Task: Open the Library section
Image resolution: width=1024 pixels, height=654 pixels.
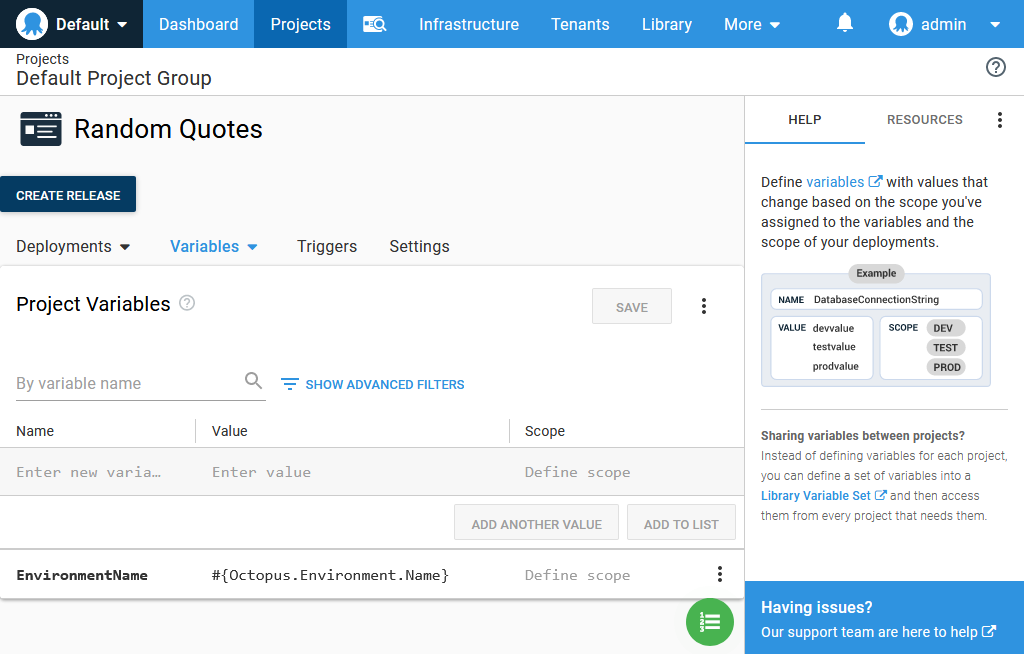Action: [x=667, y=24]
